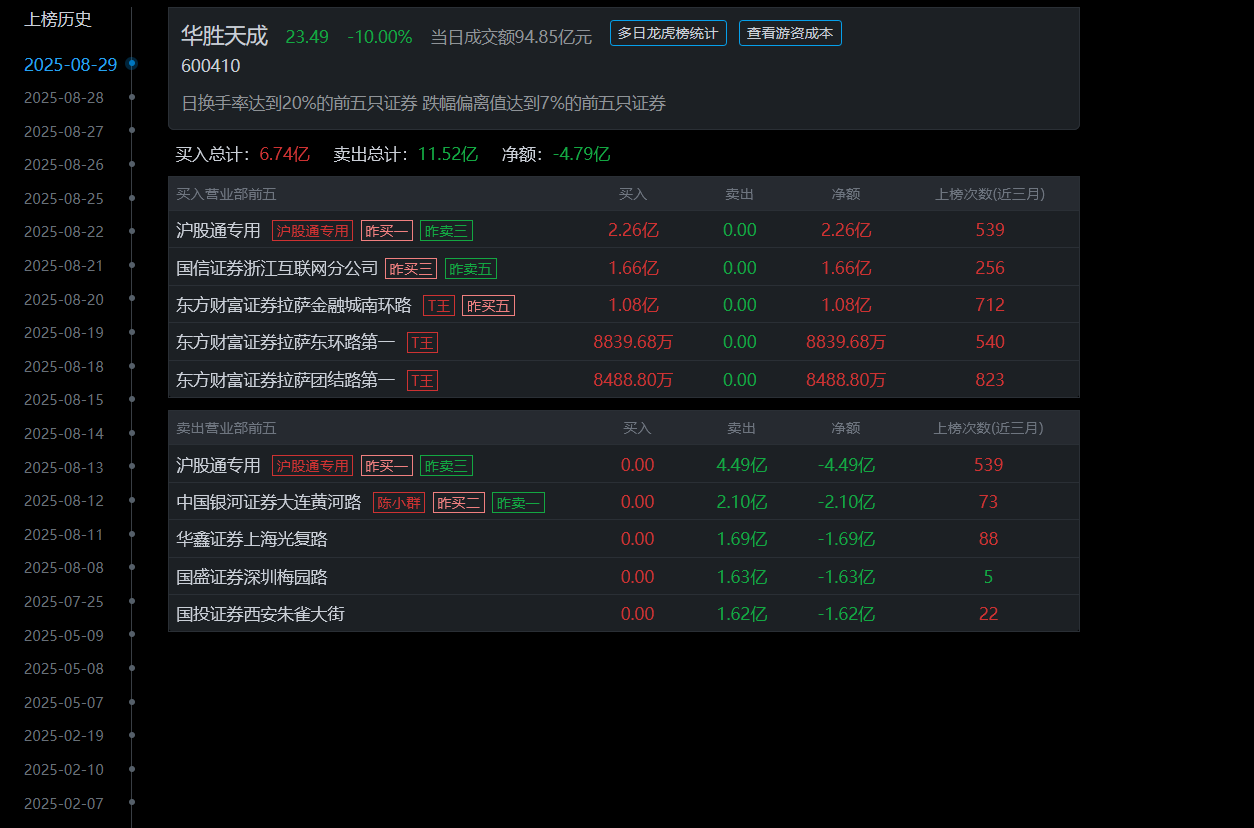Image resolution: width=1254 pixels, height=828 pixels.
Task: Select date 2025-08-20 in history
Action: (x=64, y=300)
